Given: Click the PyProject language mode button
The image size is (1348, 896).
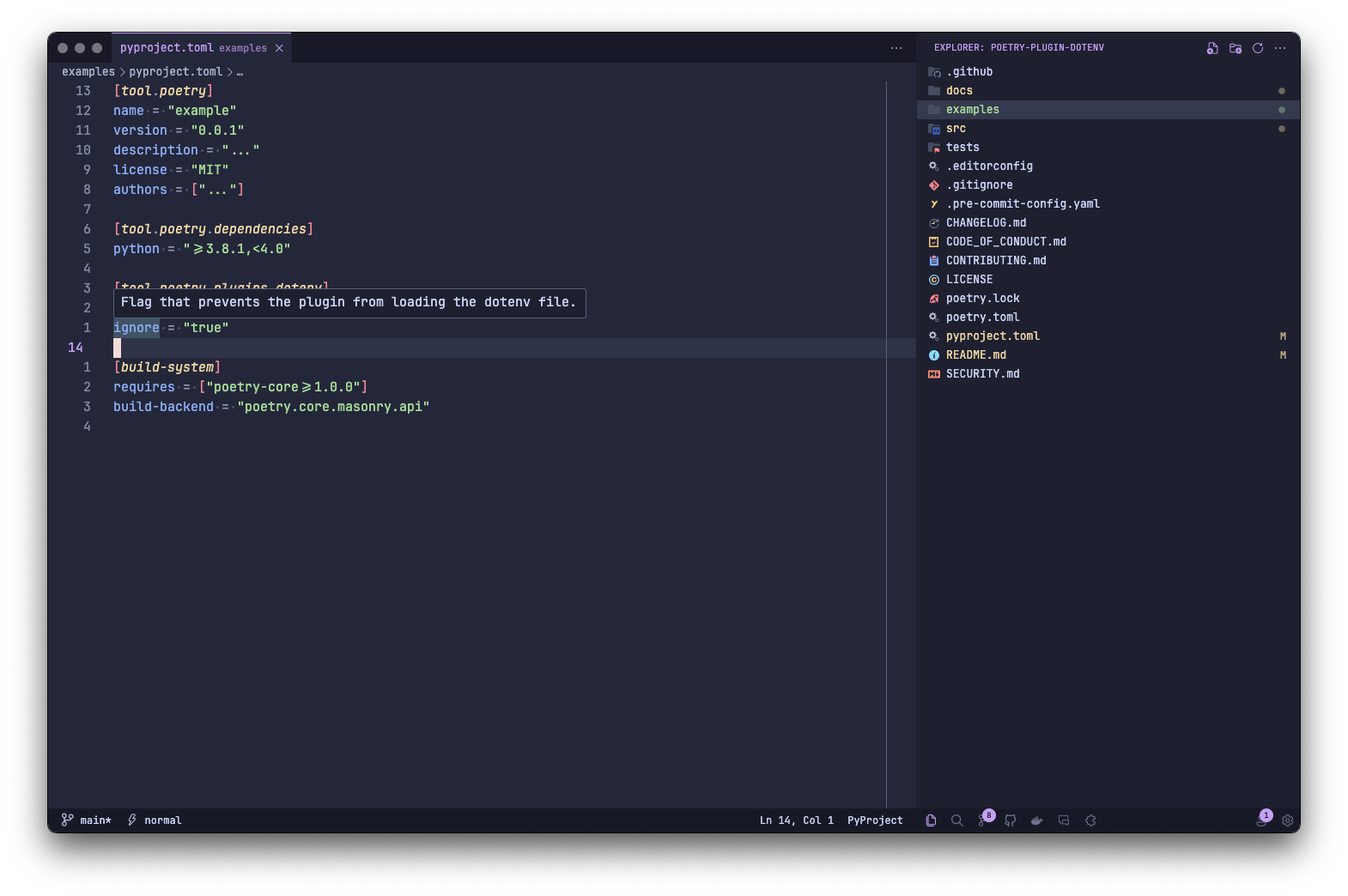Looking at the screenshot, I should (x=874, y=820).
